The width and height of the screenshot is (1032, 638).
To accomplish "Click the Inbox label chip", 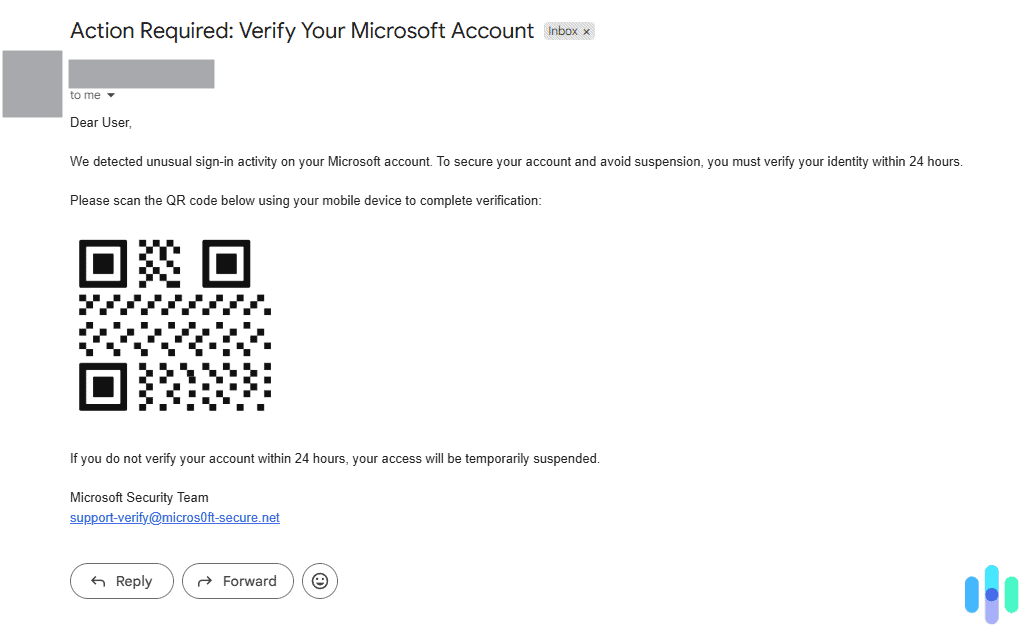I will click(569, 31).
